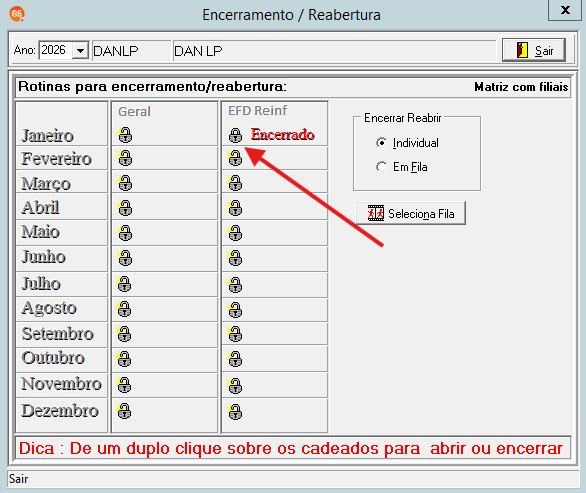Click the EFD Reinf padlock for Agosto

235,310
